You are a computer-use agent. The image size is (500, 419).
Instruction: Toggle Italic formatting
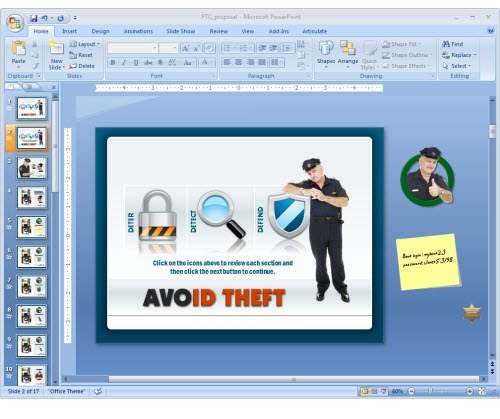[x=124, y=62]
